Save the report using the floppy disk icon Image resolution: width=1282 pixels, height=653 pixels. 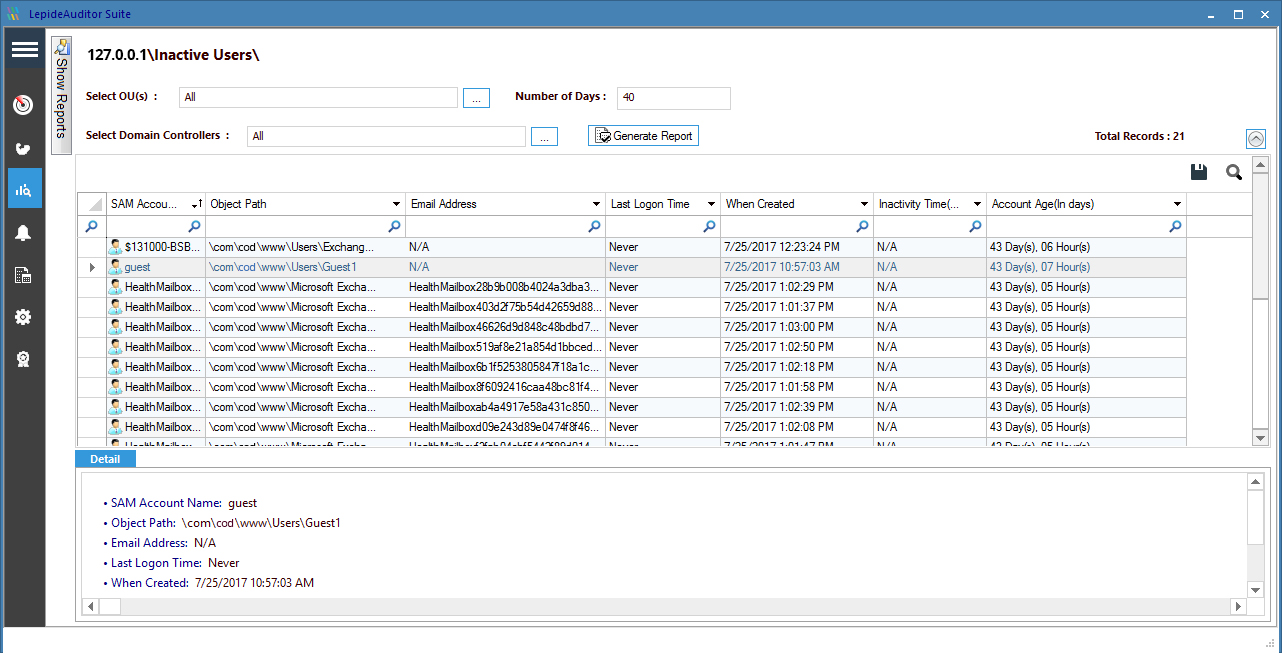pos(1199,173)
